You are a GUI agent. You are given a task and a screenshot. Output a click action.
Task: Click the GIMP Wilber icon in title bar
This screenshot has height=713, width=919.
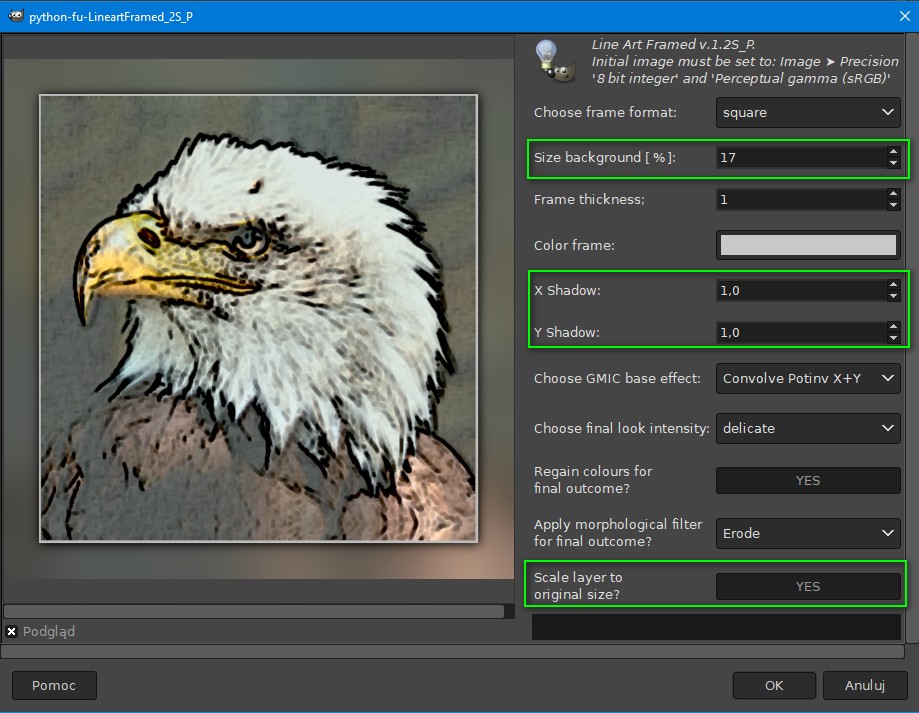point(16,16)
